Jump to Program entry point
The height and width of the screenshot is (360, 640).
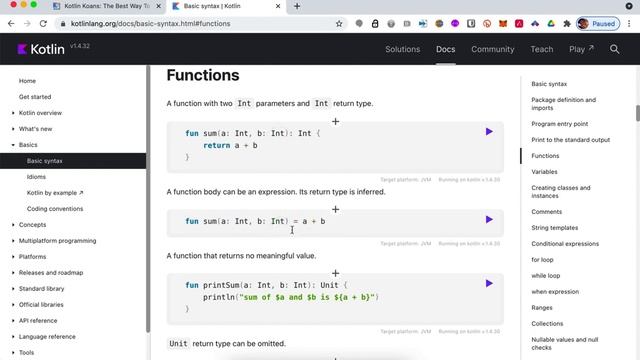pos(560,124)
